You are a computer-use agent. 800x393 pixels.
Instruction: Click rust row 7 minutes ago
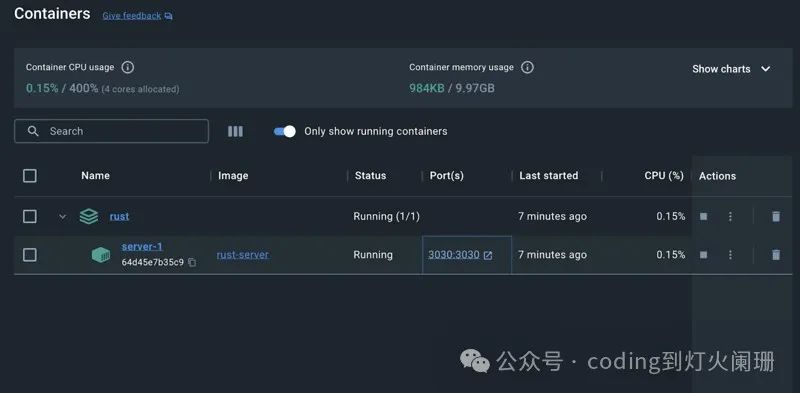553,216
